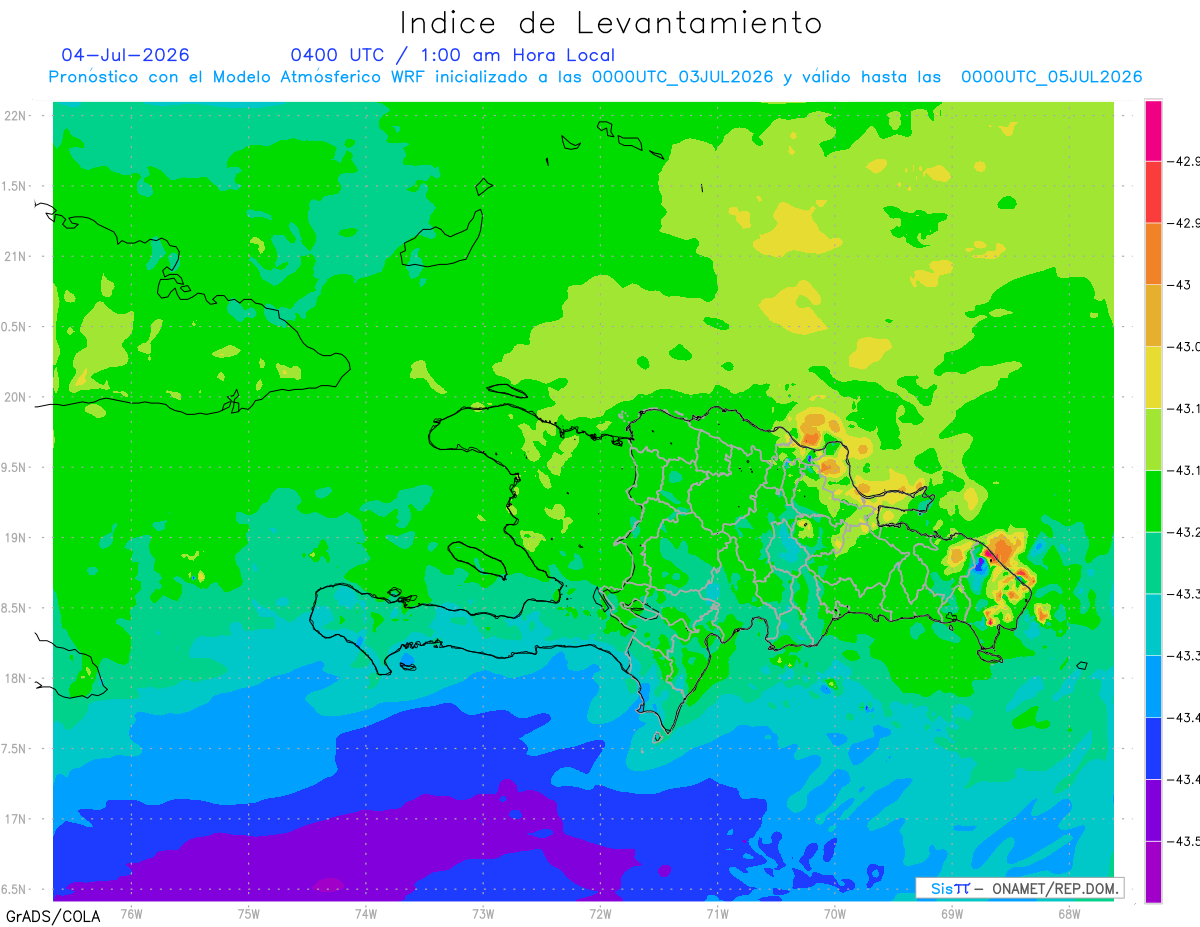
Task: Click the '21N' latitude label
Action: click(16, 256)
